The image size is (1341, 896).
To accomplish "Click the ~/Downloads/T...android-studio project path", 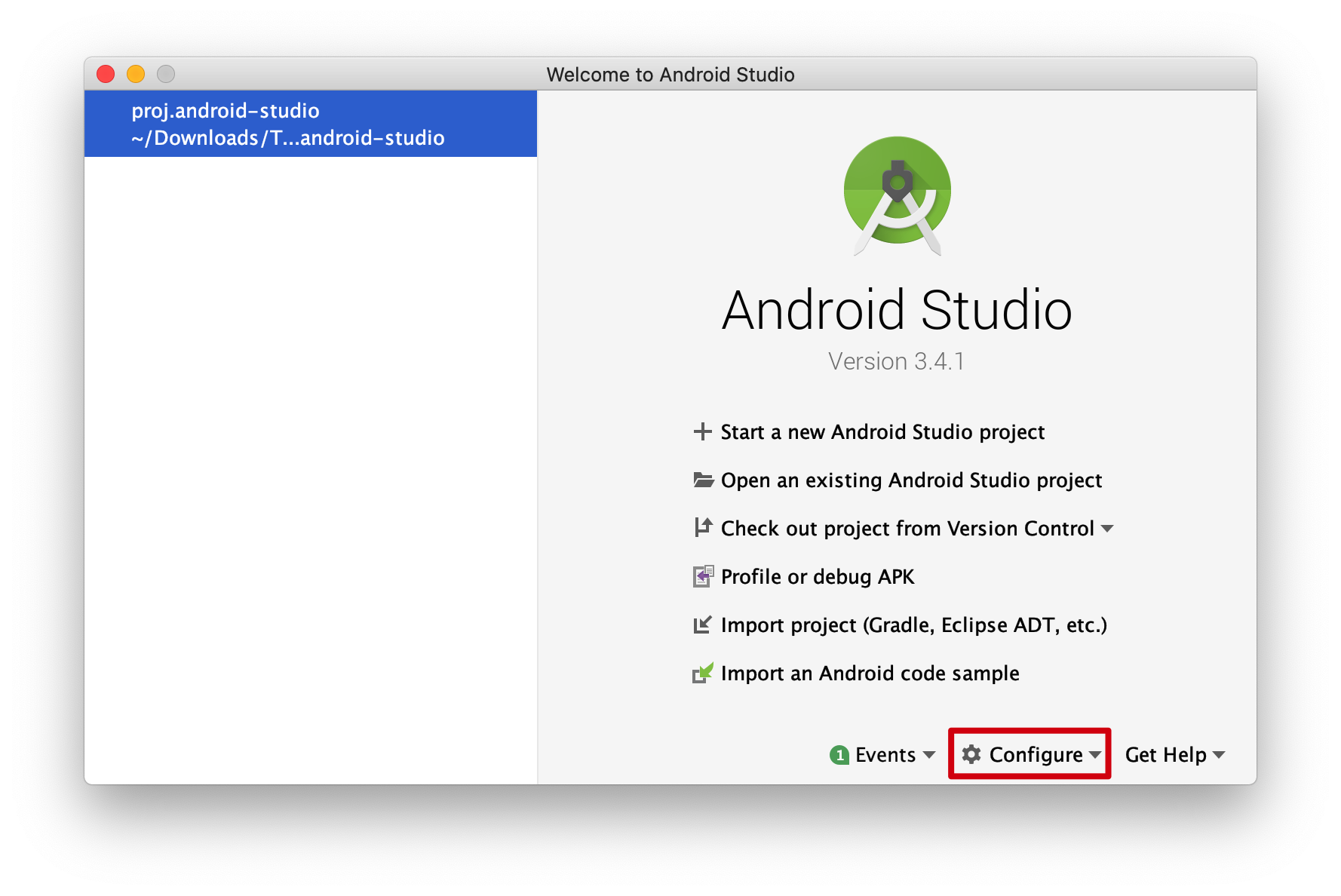I will coord(288,138).
